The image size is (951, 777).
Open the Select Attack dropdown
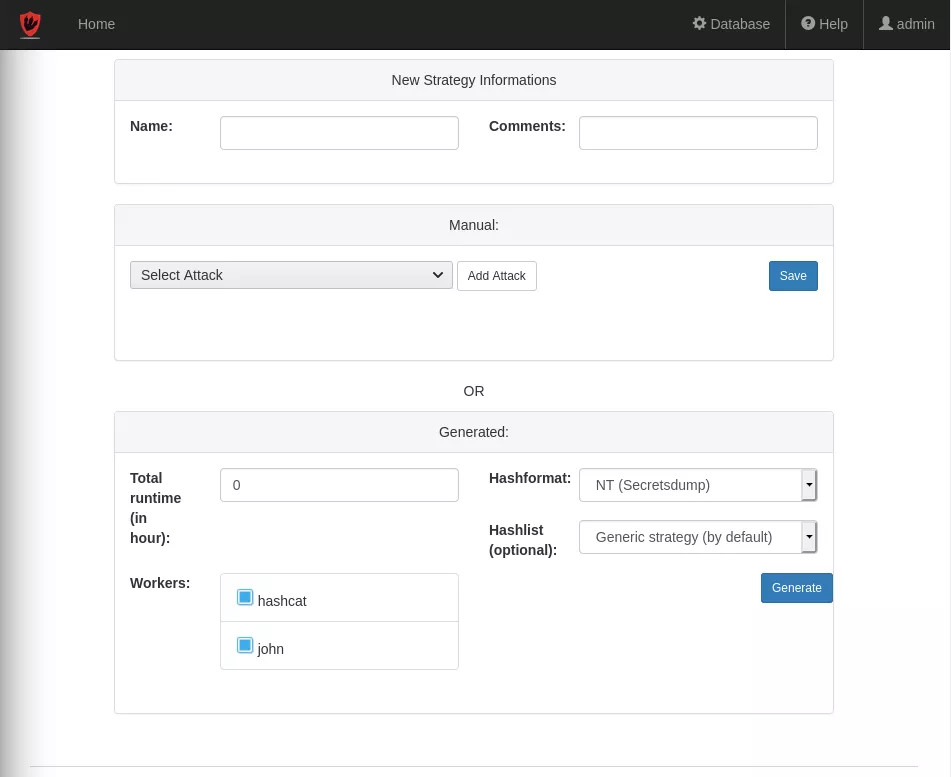(x=291, y=275)
